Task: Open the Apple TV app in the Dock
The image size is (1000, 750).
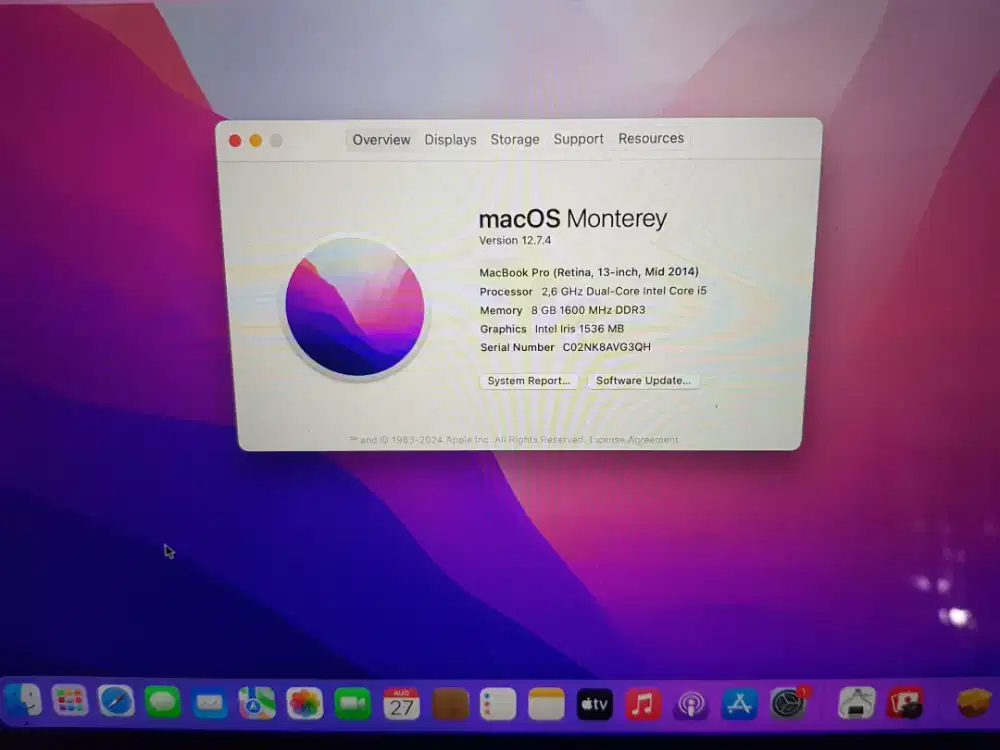Action: pyautogui.click(x=595, y=705)
